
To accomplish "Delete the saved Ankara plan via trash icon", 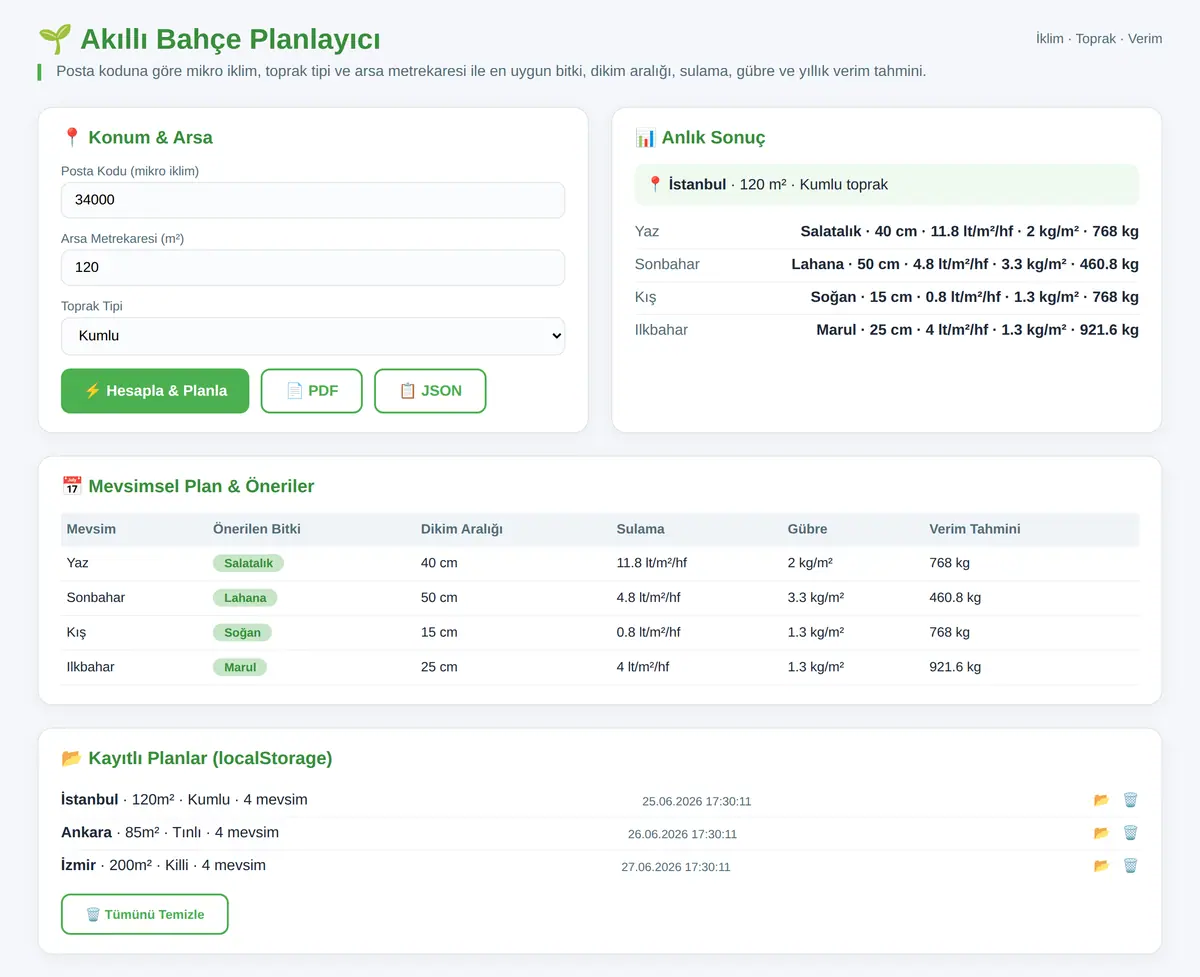I will tap(1130, 833).
